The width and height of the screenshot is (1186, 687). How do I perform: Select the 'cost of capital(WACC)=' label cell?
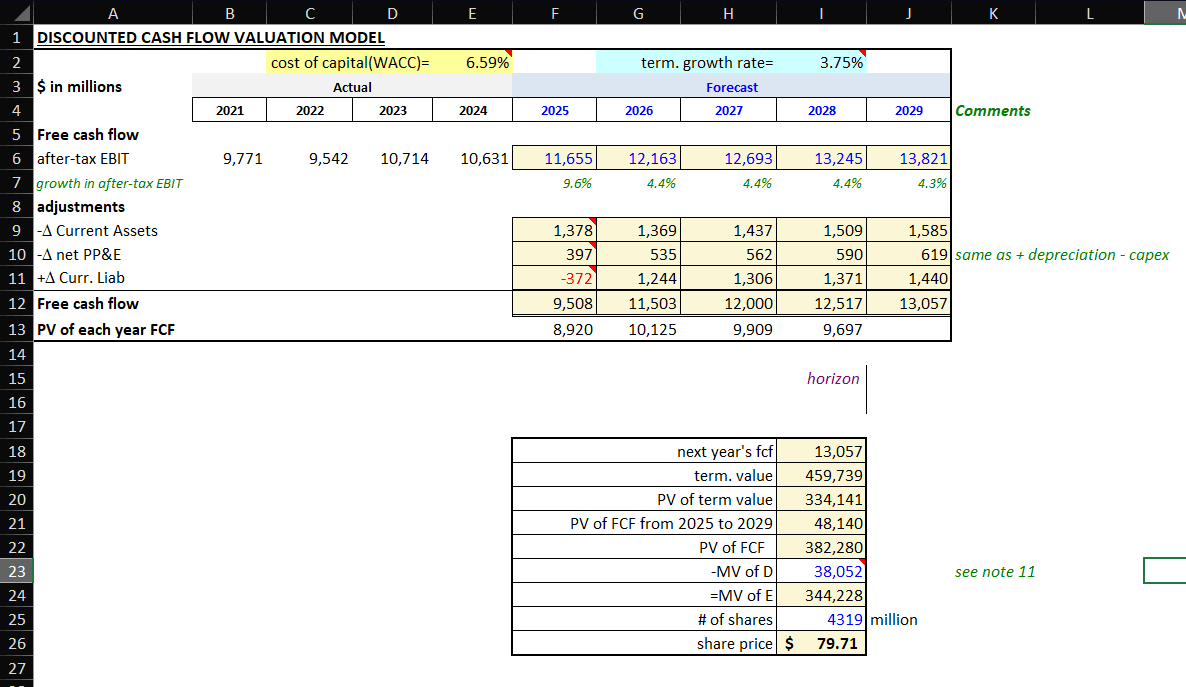tap(349, 63)
